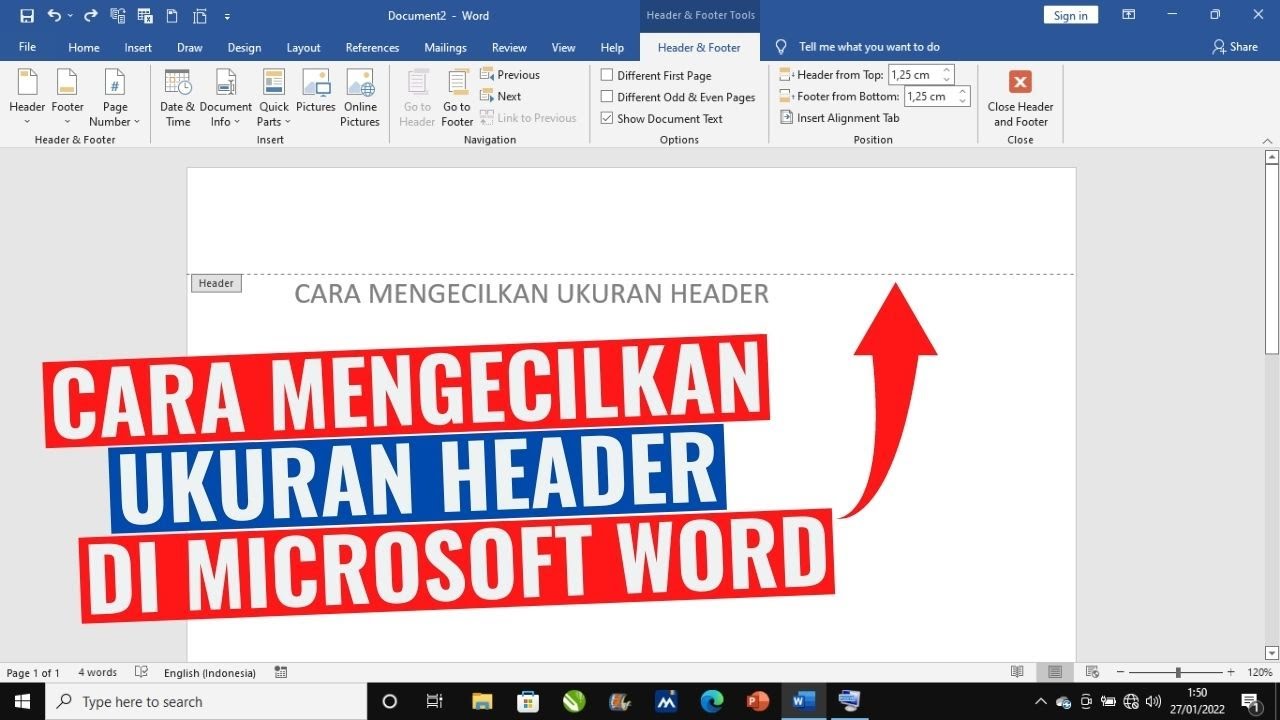Image resolution: width=1280 pixels, height=720 pixels.
Task: Insert Date & Time
Action: click(178, 98)
